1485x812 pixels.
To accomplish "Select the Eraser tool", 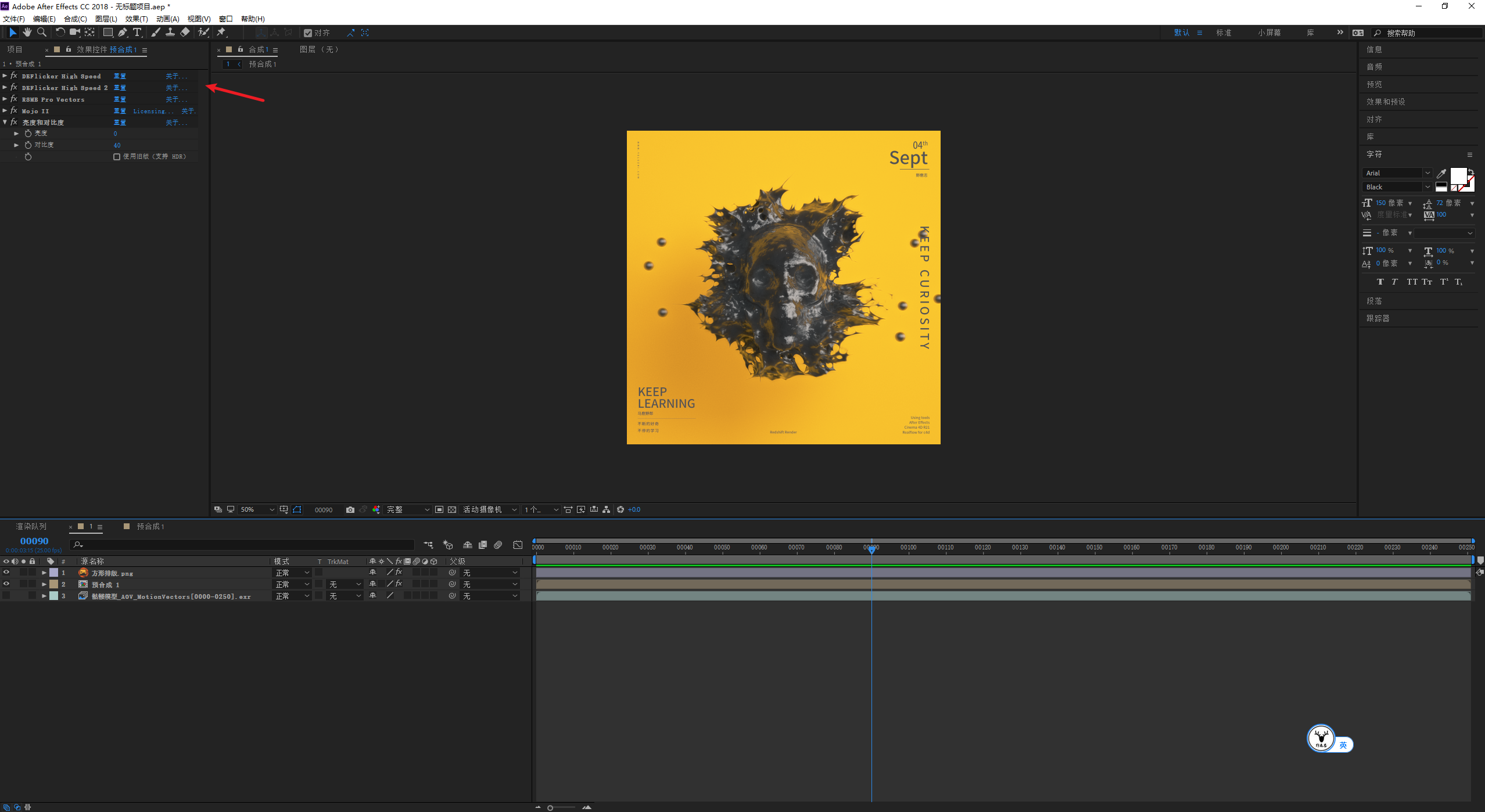I will click(x=185, y=33).
